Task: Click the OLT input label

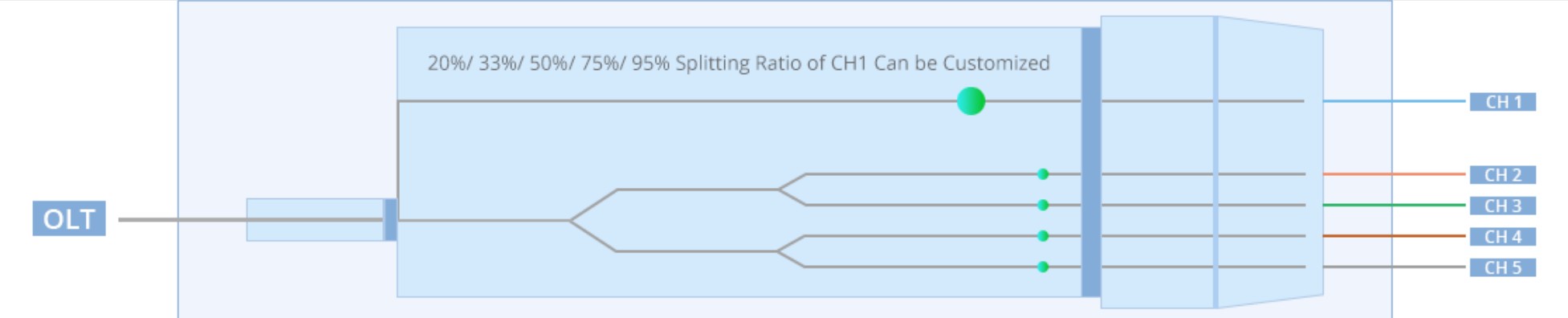Action: 69,218
